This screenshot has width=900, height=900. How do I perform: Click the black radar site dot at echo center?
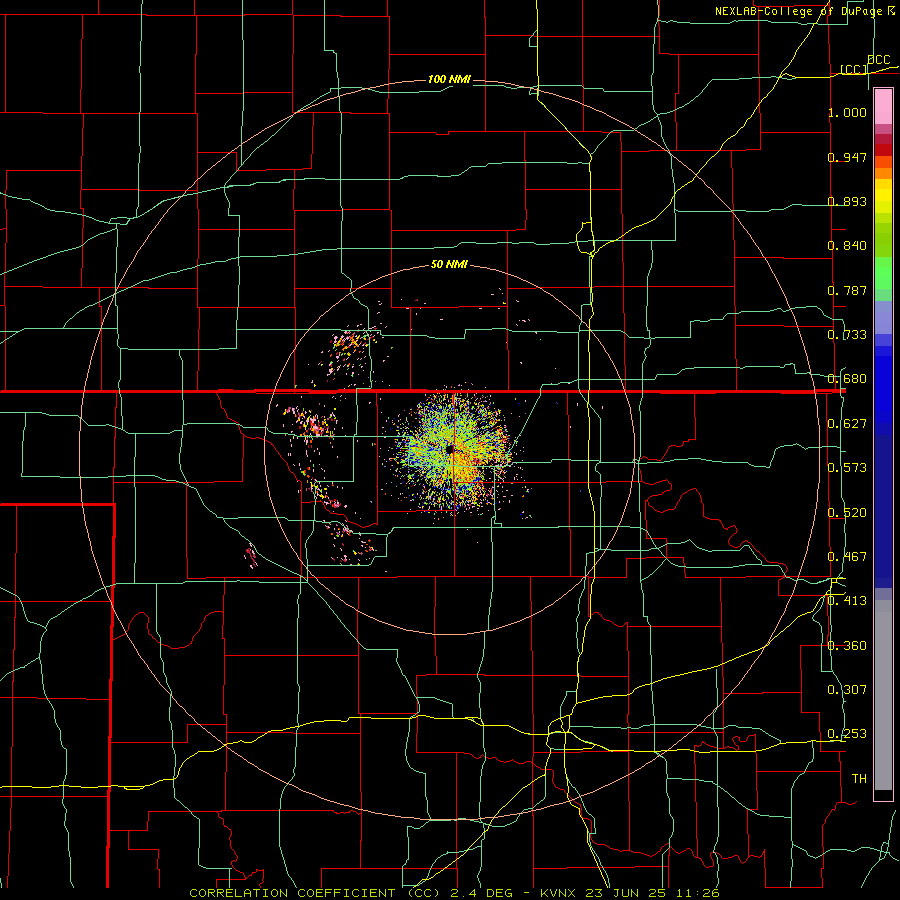coord(450,449)
